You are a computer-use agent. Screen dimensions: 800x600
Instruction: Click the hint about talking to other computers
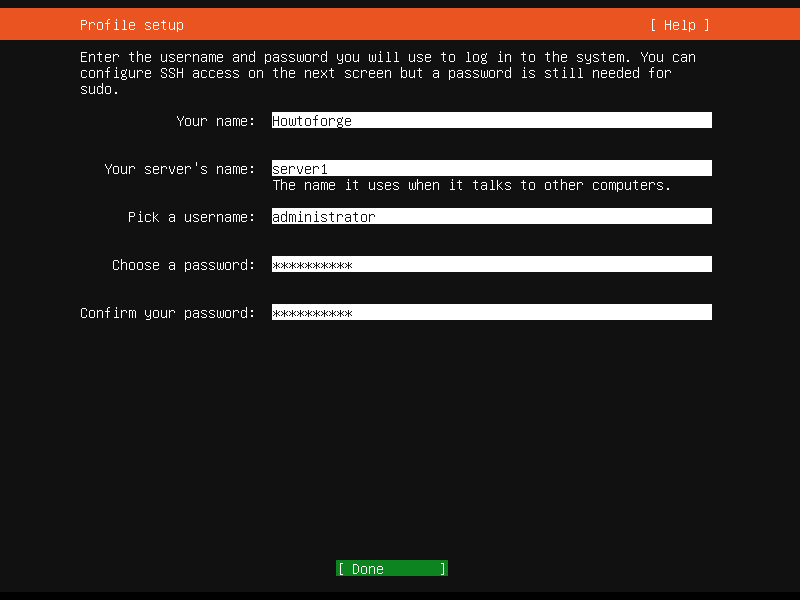point(471,185)
